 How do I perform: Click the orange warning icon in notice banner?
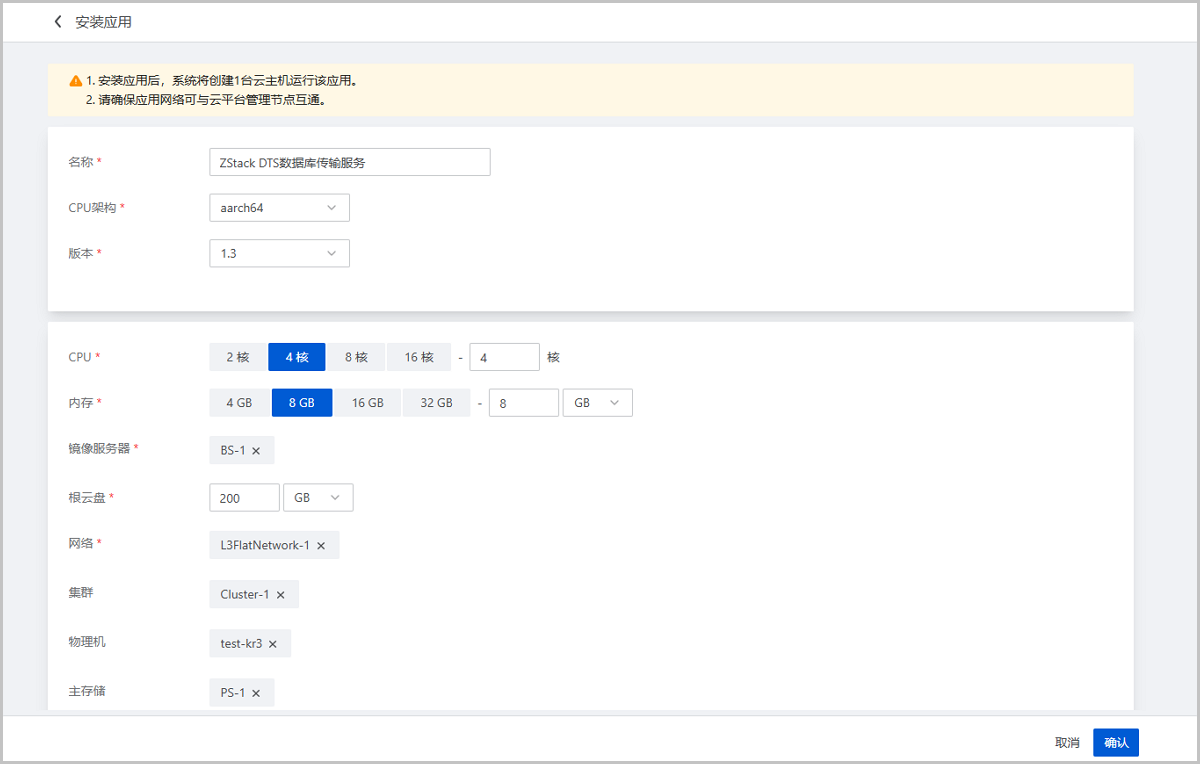point(76,81)
